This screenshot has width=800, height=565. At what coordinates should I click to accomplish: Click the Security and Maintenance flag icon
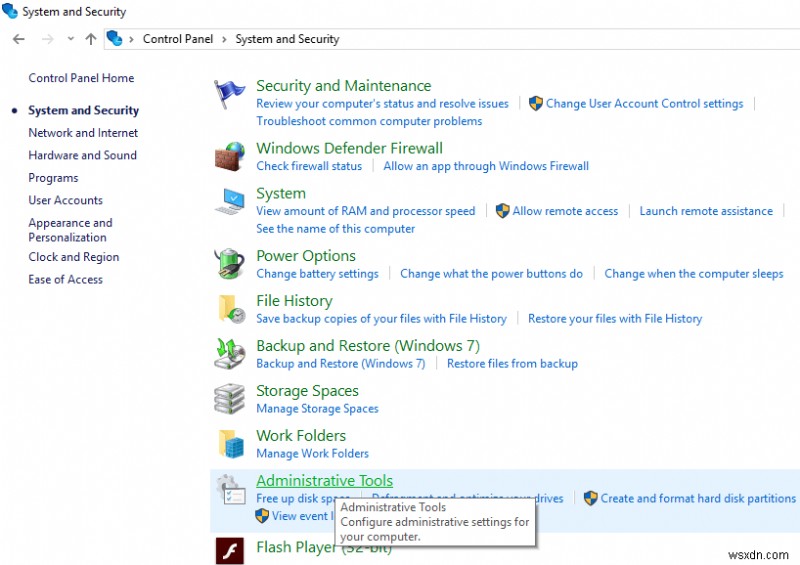coord(230,95)
